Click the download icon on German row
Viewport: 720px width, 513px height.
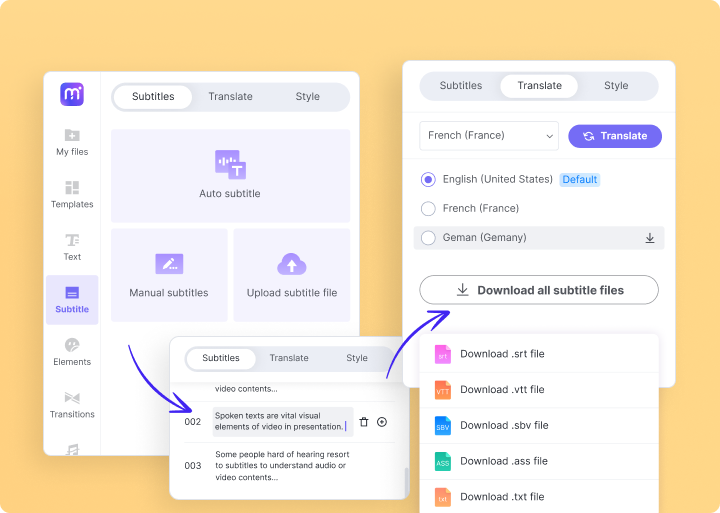[649, 238]
